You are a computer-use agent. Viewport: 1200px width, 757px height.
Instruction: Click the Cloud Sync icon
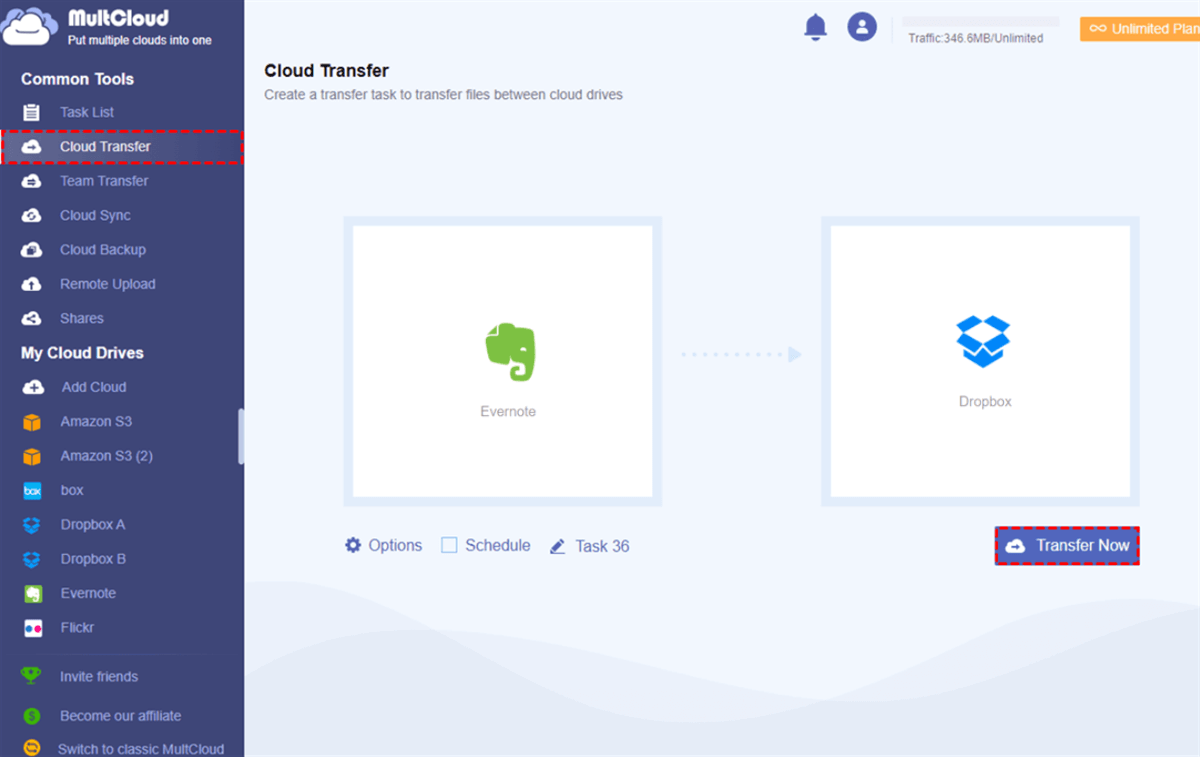[32, 215]
